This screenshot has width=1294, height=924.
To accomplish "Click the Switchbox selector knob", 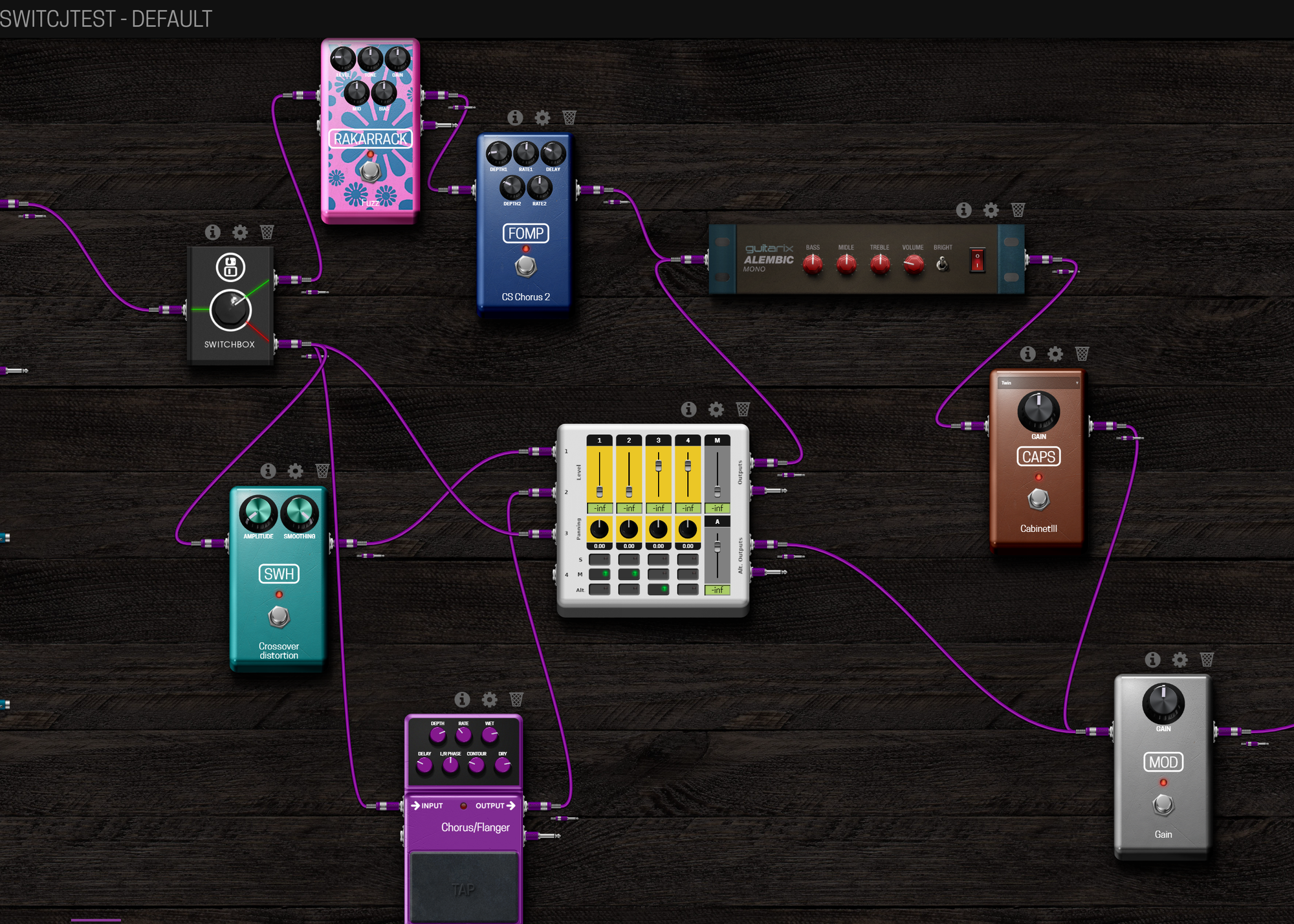I will (x=230, y=309).
